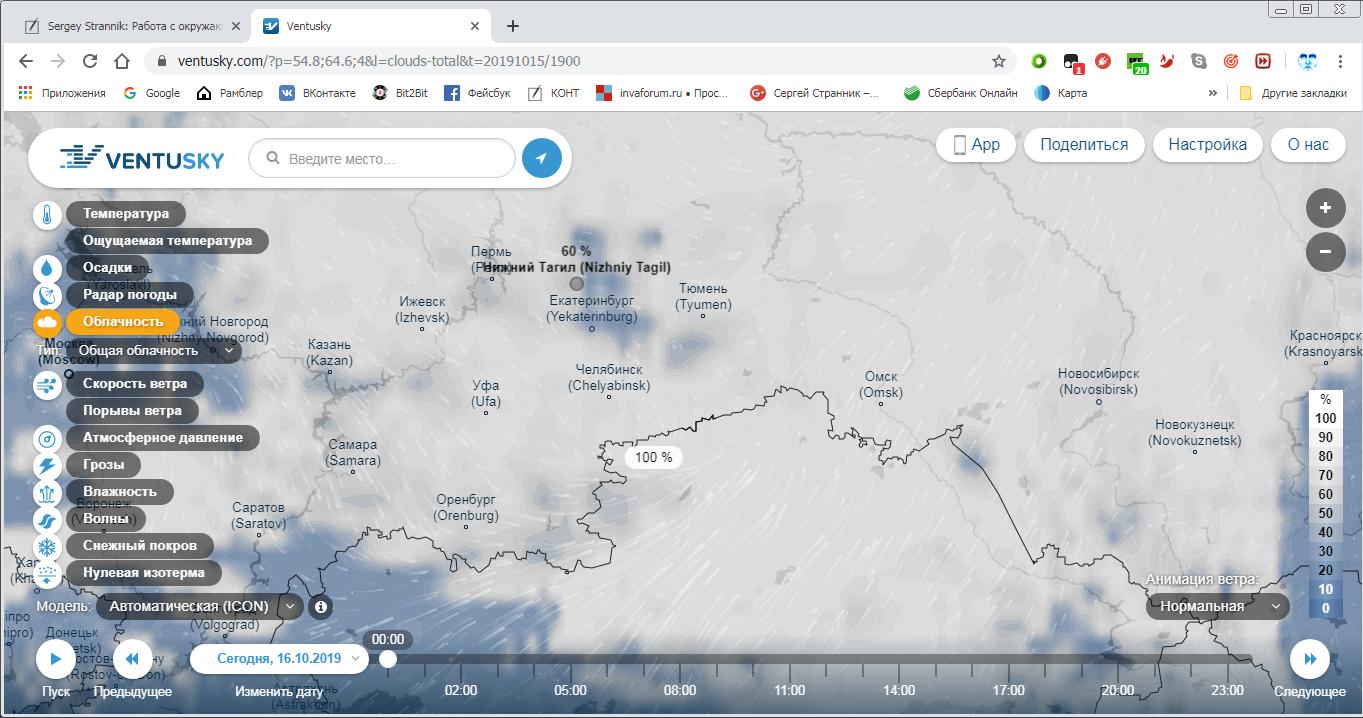Screen dimensions: 1363x718
Task: Turn on the Нулевая изотерма layer
Action: 144,573
